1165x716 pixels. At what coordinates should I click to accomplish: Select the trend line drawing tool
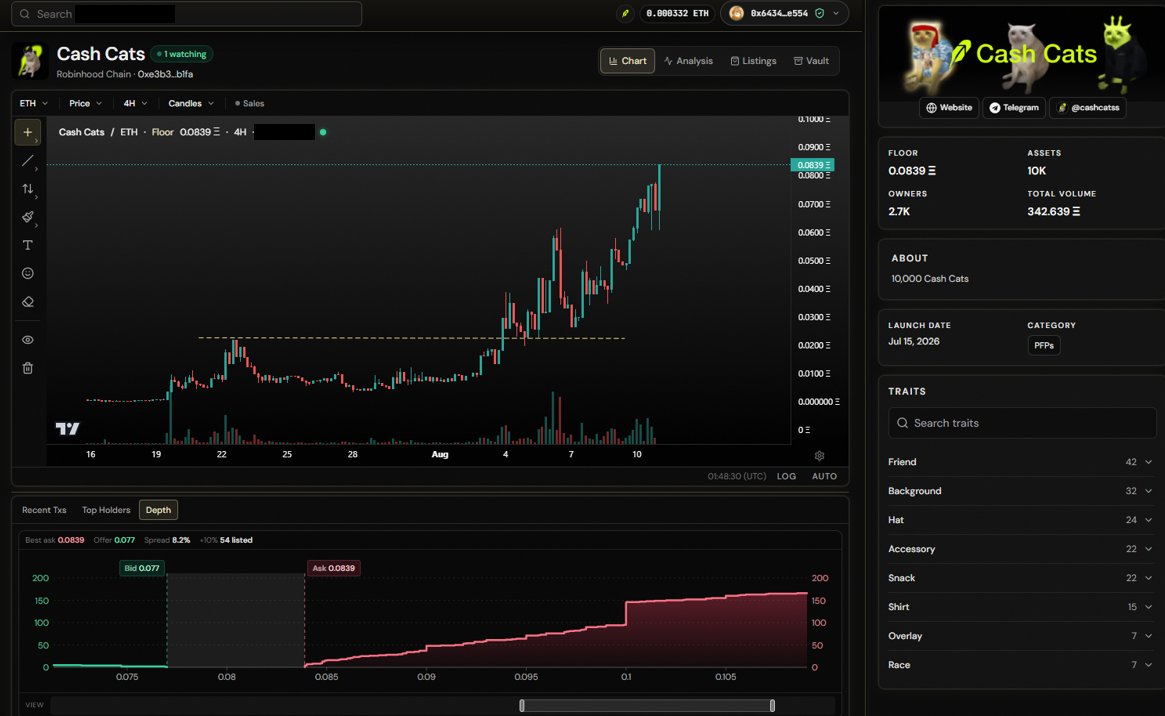click(27, 160)
